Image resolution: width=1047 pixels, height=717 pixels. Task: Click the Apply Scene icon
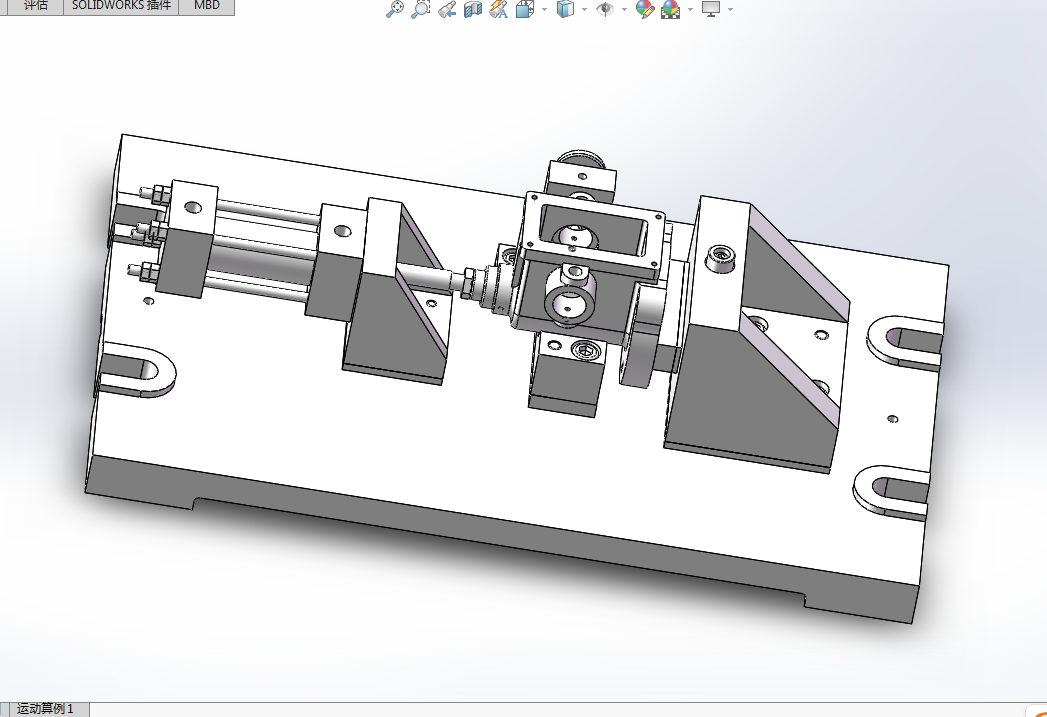tap(670, 9)
